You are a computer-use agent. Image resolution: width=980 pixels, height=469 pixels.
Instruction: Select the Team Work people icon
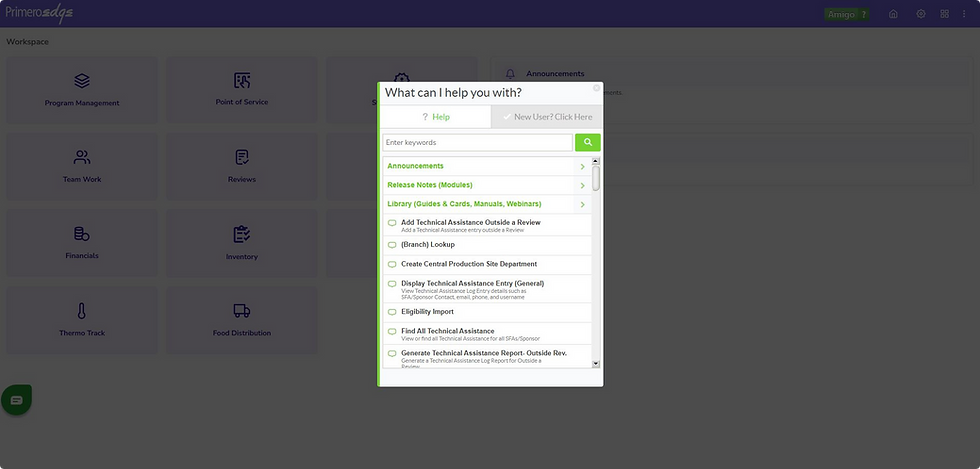pyautogui.click(x=82, y=157)
